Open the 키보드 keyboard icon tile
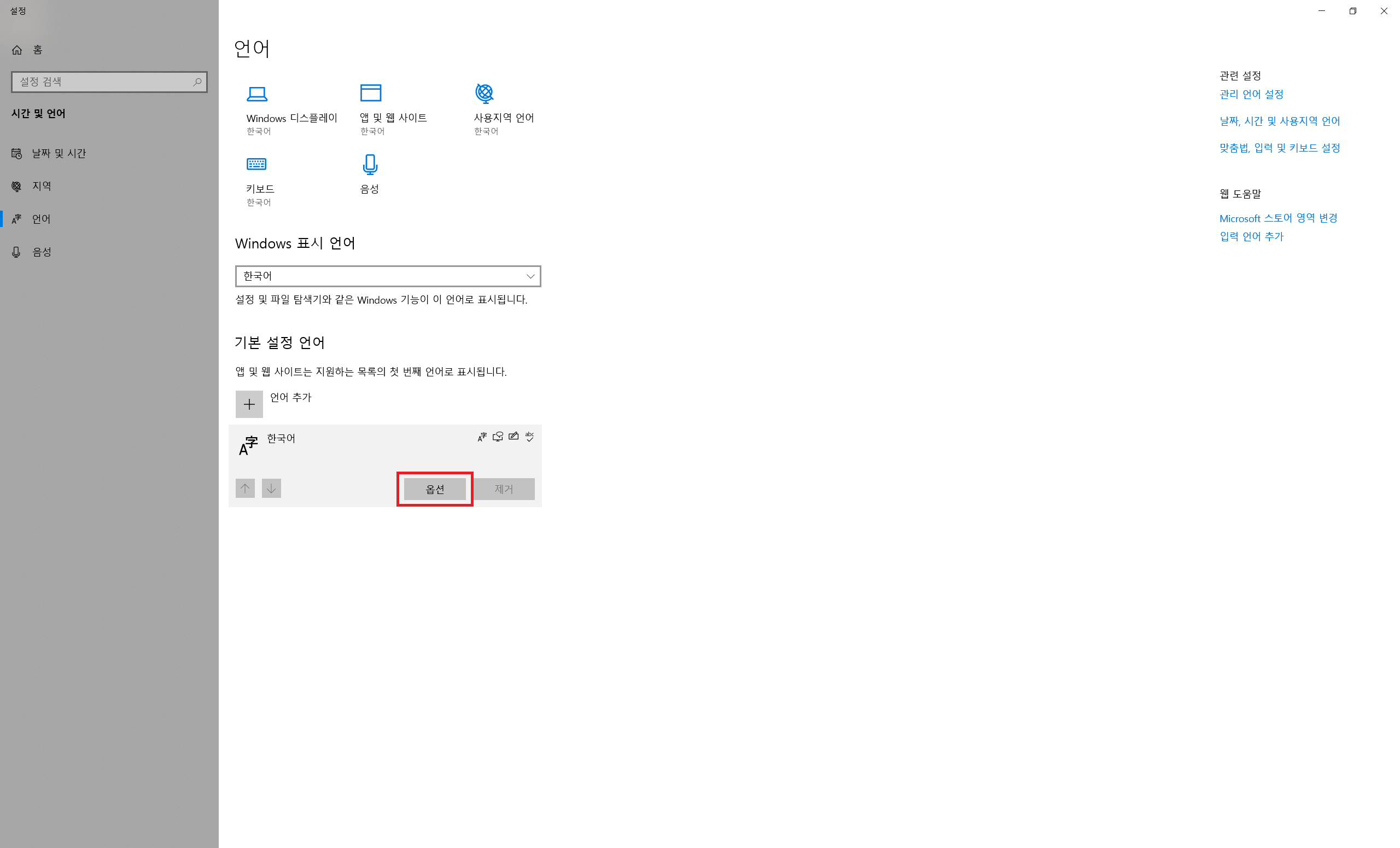Image resolution: width=1400 pixels, height=848 pixels. 256,164
